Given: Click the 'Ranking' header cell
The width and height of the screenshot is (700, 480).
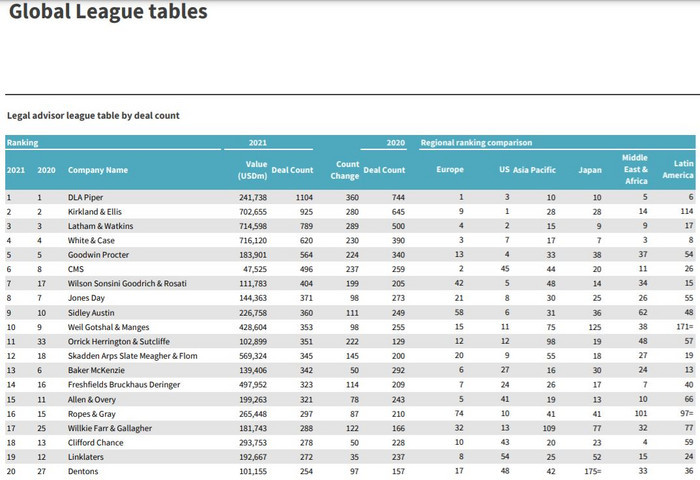Looking at the screenshot, I should tap(22, 143).
